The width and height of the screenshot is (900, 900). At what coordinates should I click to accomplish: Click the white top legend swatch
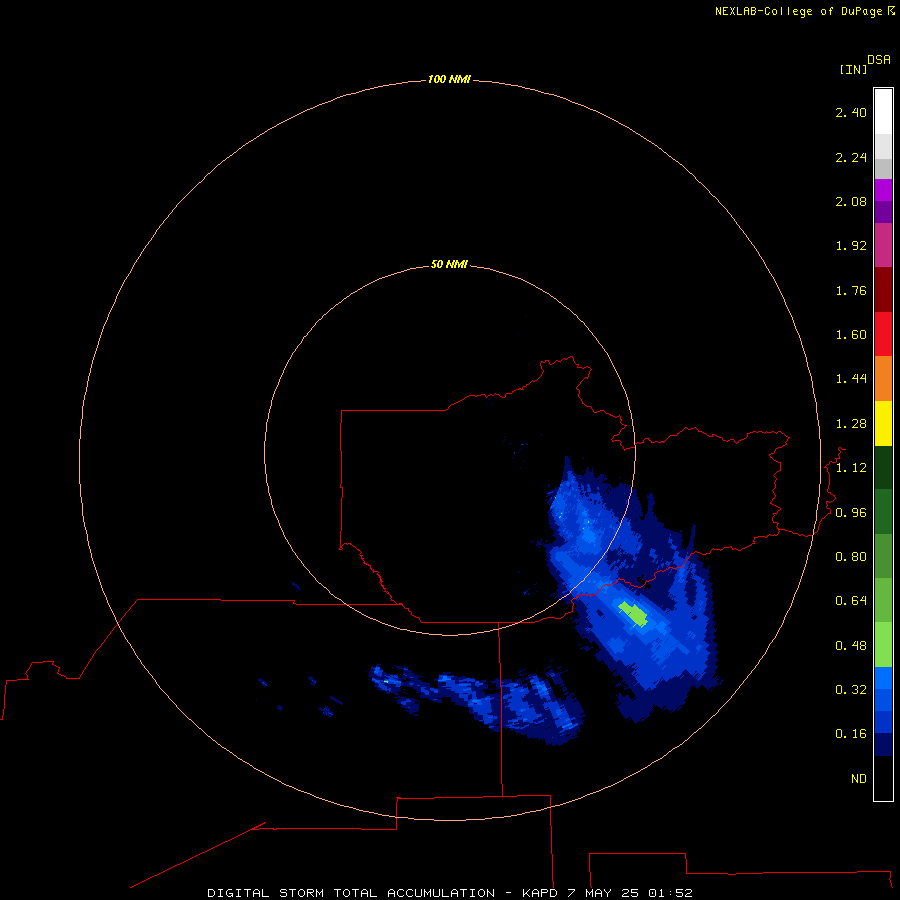coord(883,111)
